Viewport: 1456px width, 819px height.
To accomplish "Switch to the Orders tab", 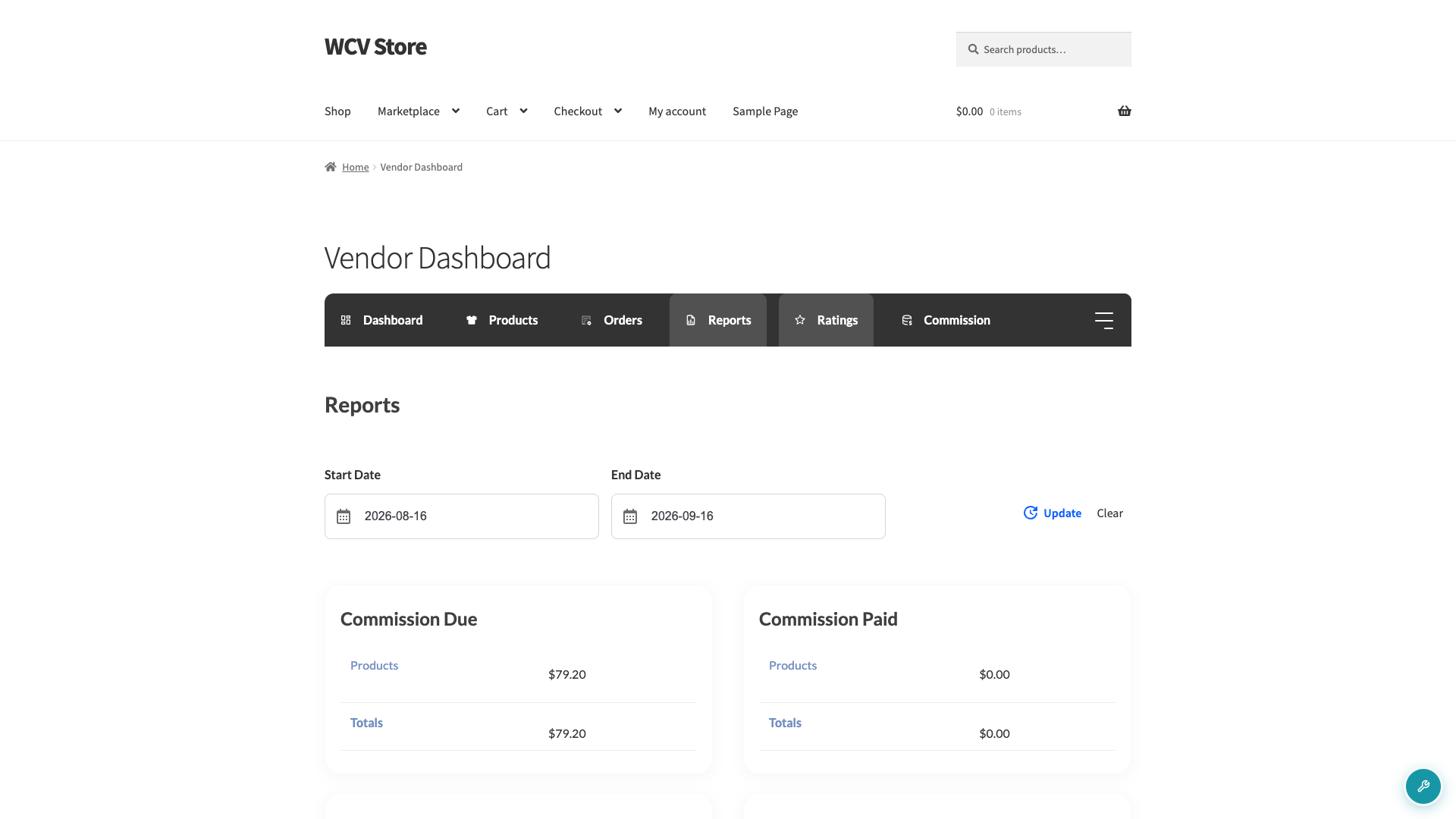I will pyautogui.click(x=612, y=320).
